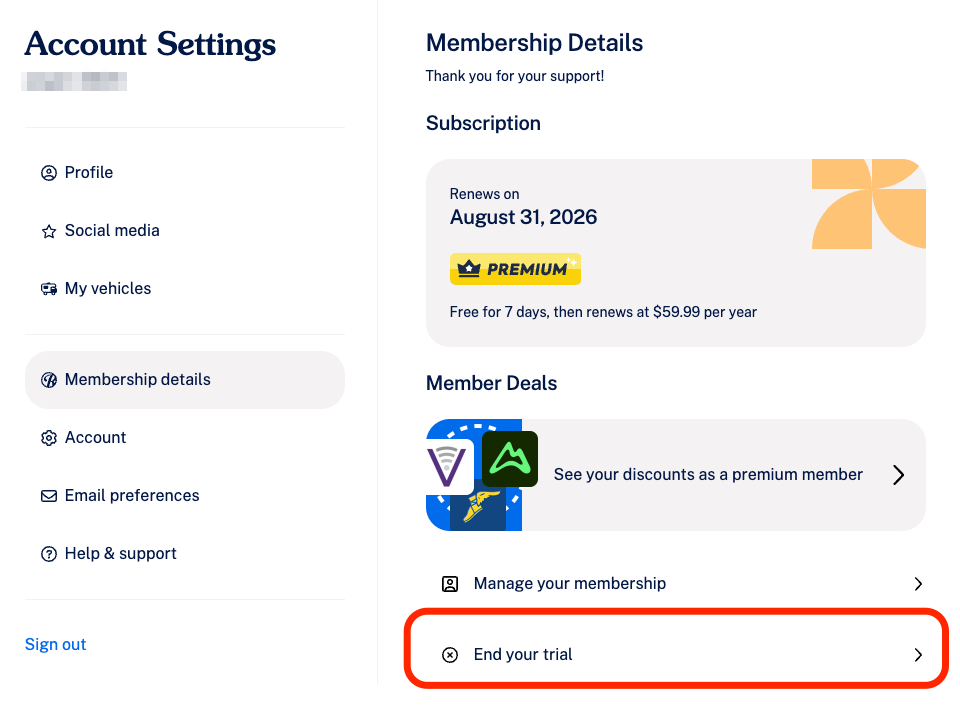This screenshot has height=706, width=960.
Task: Click the yellow PREMIUM badge
Action: tap(516, 269)
